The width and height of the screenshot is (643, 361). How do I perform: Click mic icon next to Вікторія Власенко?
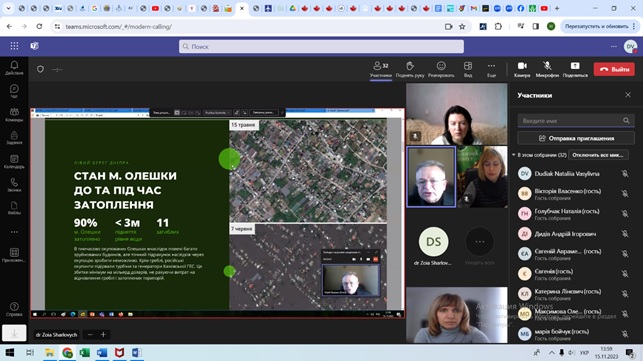[x=625, y=194]
